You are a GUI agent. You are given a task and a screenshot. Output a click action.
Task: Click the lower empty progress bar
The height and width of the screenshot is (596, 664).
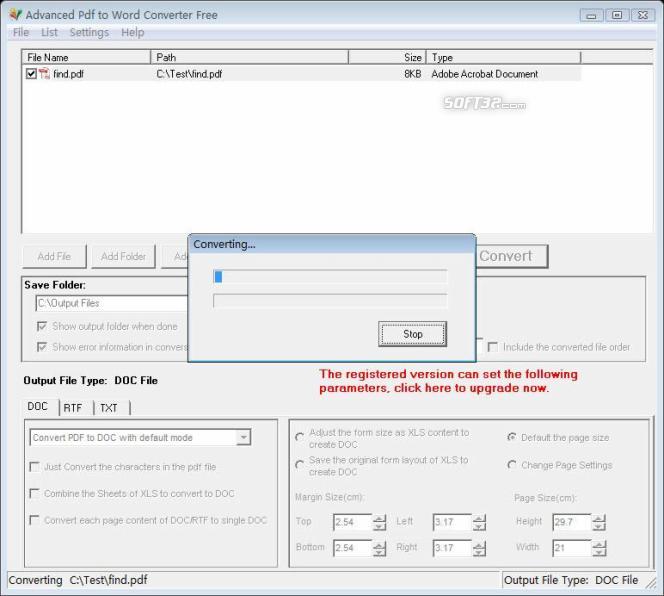pos(330,301)
